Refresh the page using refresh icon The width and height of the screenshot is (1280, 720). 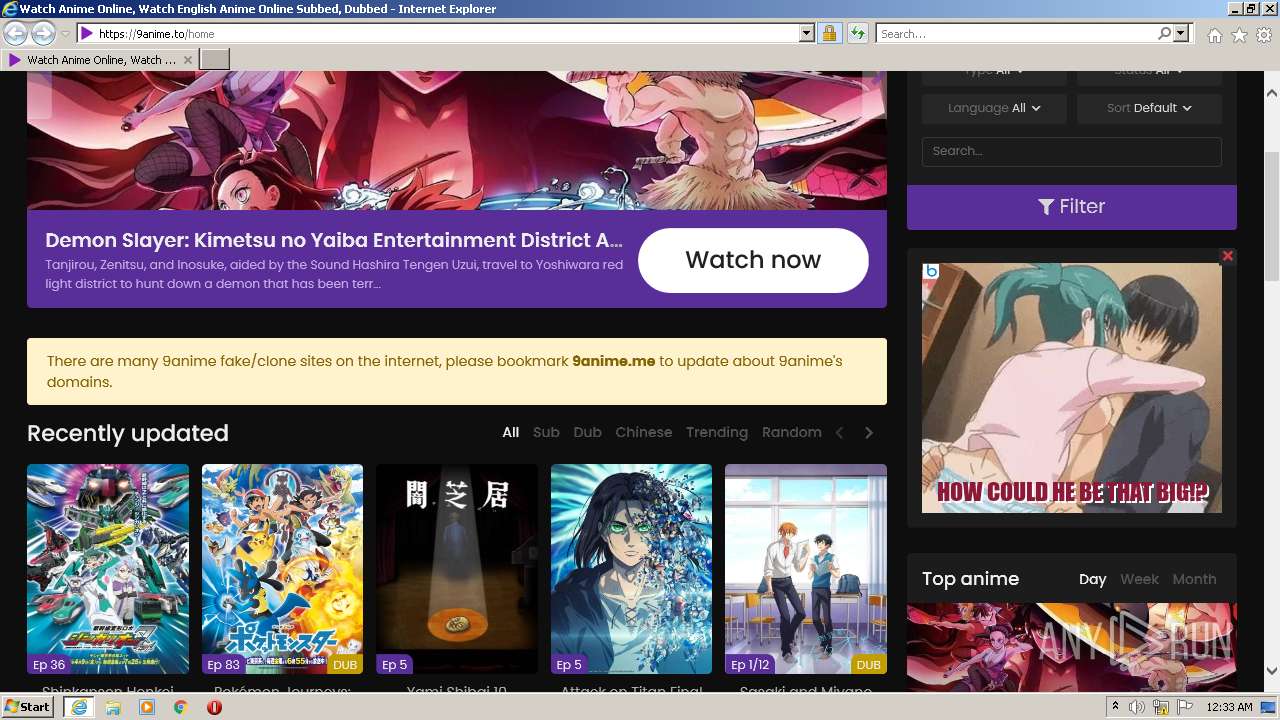[857, 33]
